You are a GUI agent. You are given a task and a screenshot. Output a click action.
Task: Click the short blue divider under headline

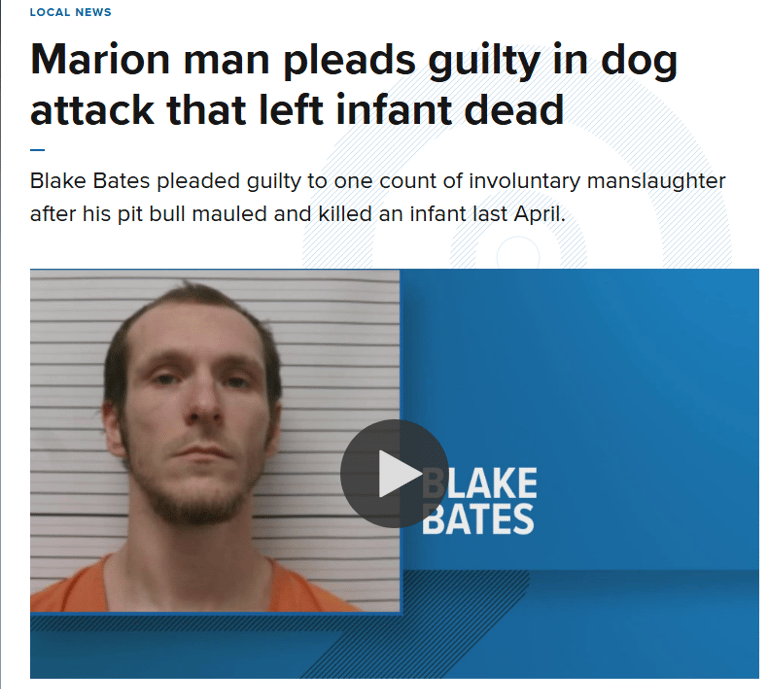click(x=38, y=150)
